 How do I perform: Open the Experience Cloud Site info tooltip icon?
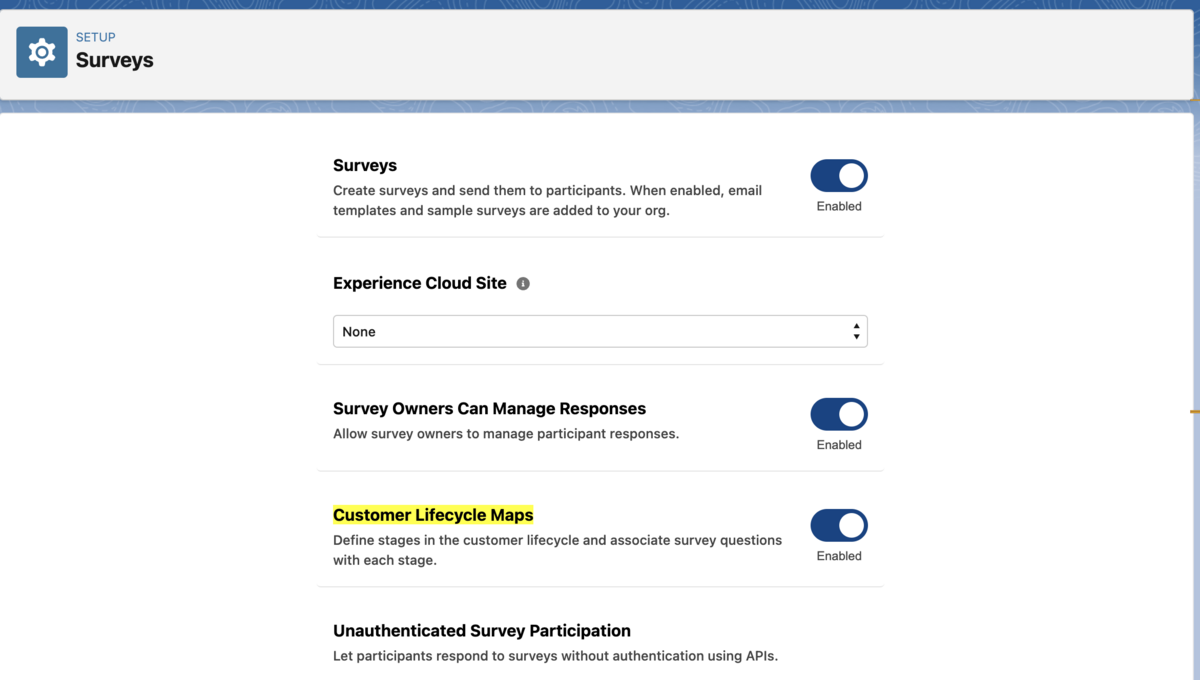tap(522, 283)
